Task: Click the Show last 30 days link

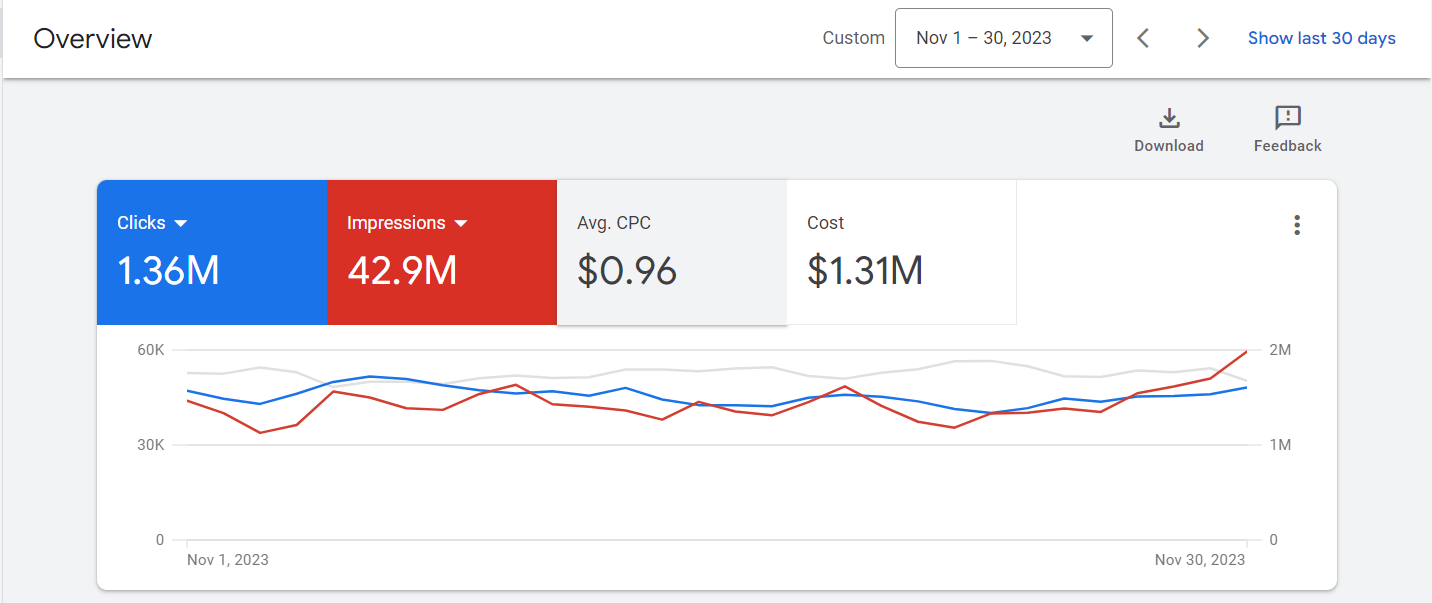Action: tap(1321, 38)
